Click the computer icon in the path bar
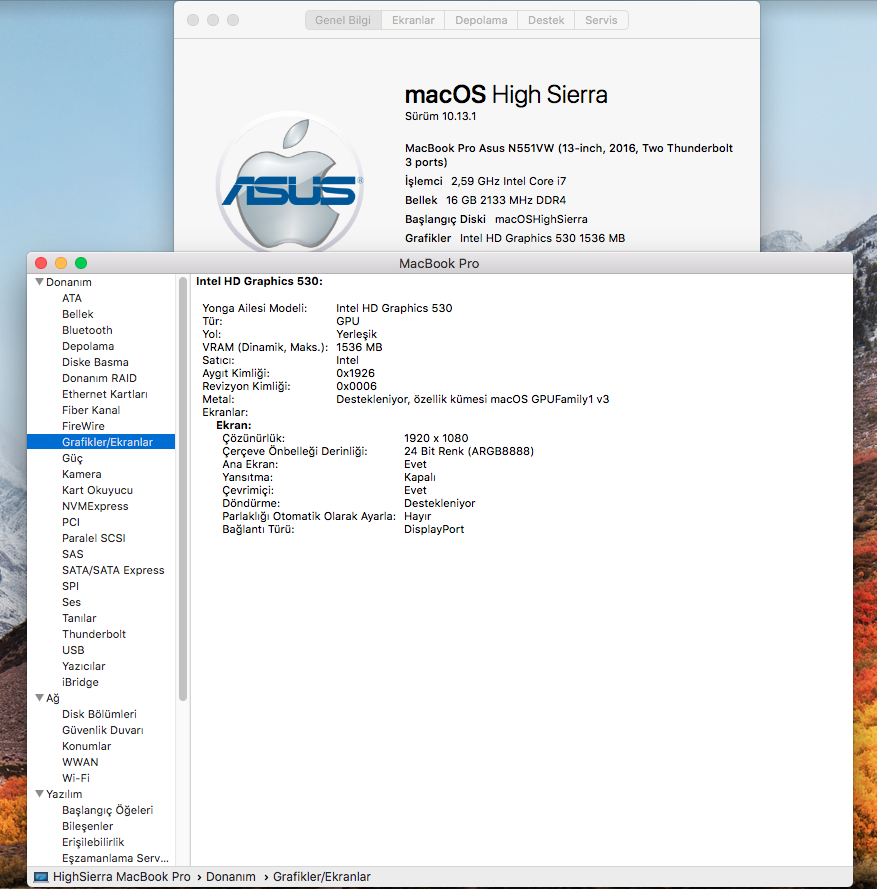 click(41, 877)
